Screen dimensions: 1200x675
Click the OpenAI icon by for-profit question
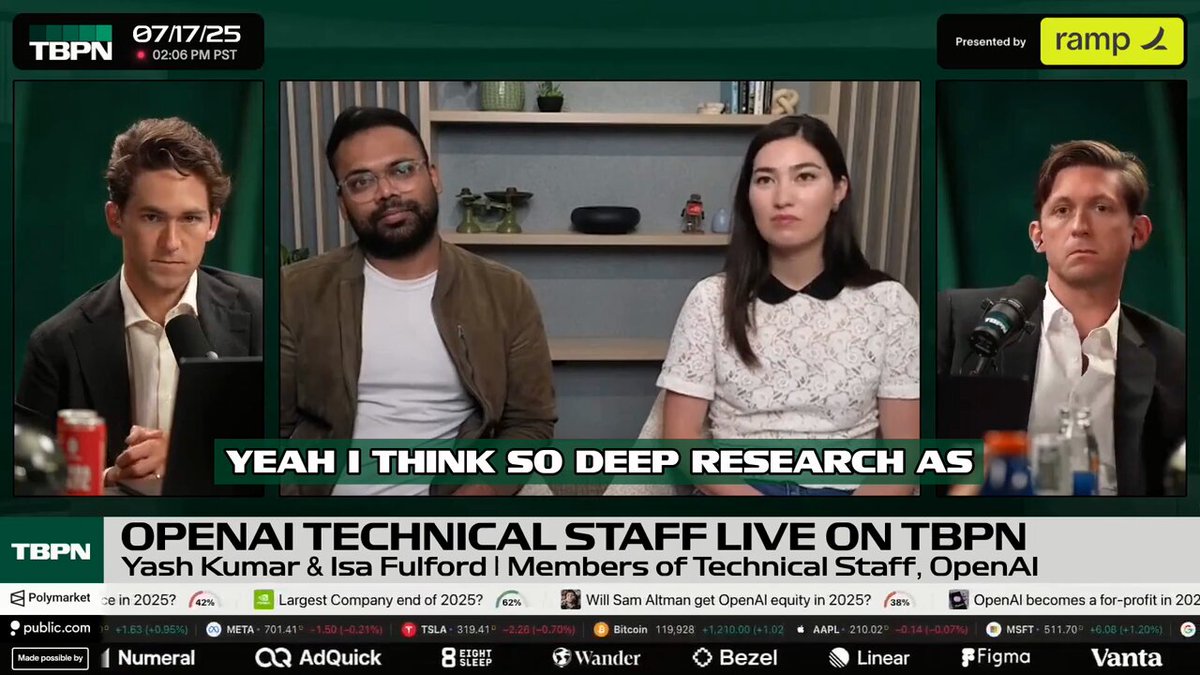(x=958, y=599)
